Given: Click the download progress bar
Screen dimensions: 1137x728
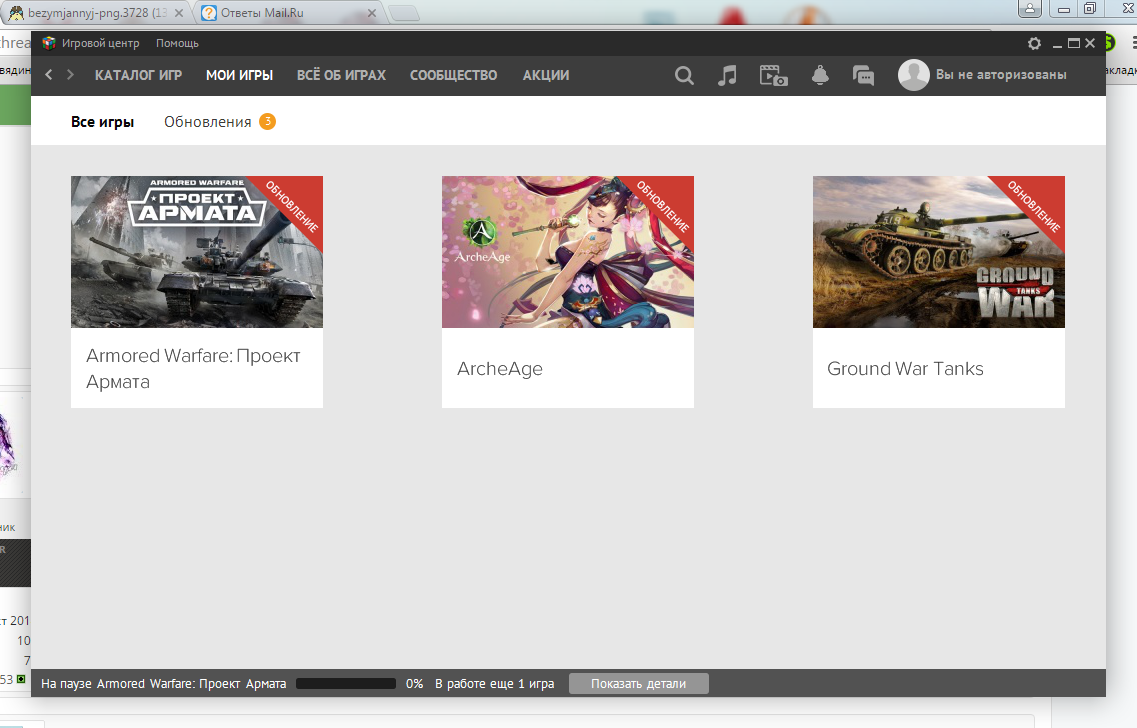Looking at the screenshot, I should click(x=346, y=684).
